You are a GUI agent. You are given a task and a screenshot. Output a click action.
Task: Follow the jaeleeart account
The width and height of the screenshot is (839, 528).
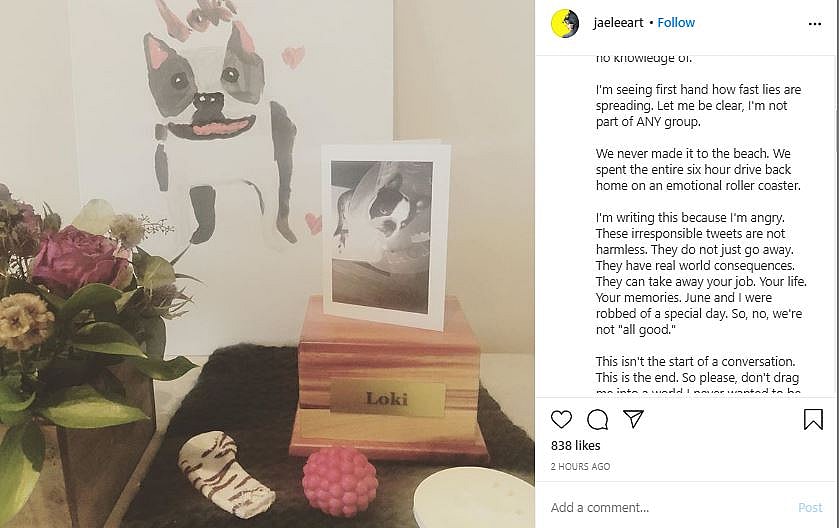pyautogui.click(x=676, y=22)
